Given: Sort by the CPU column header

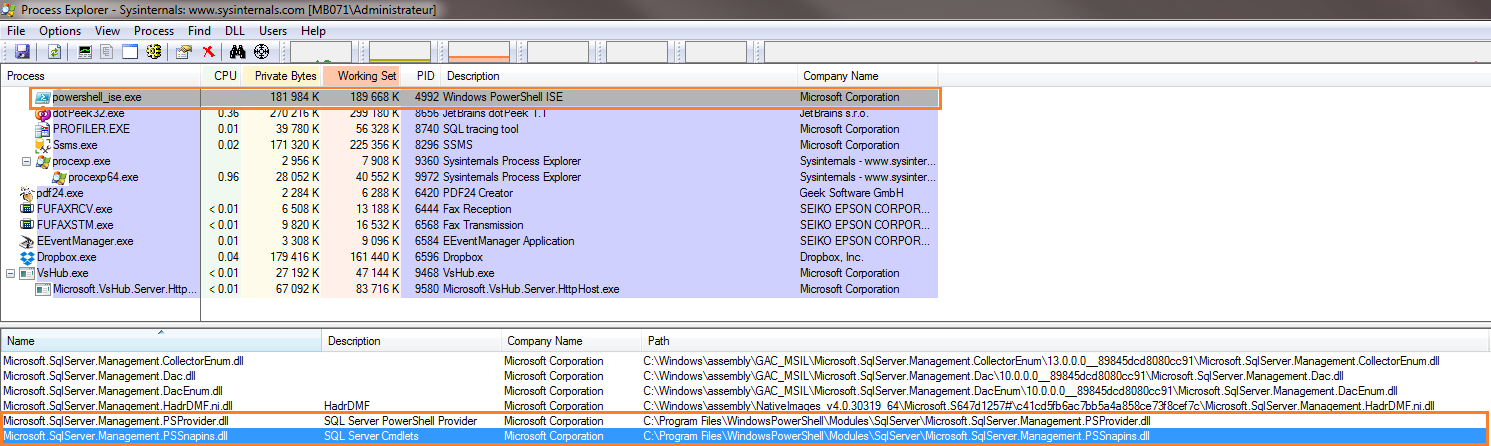Looking at the screenshot, I should click(x=222, y=76).
